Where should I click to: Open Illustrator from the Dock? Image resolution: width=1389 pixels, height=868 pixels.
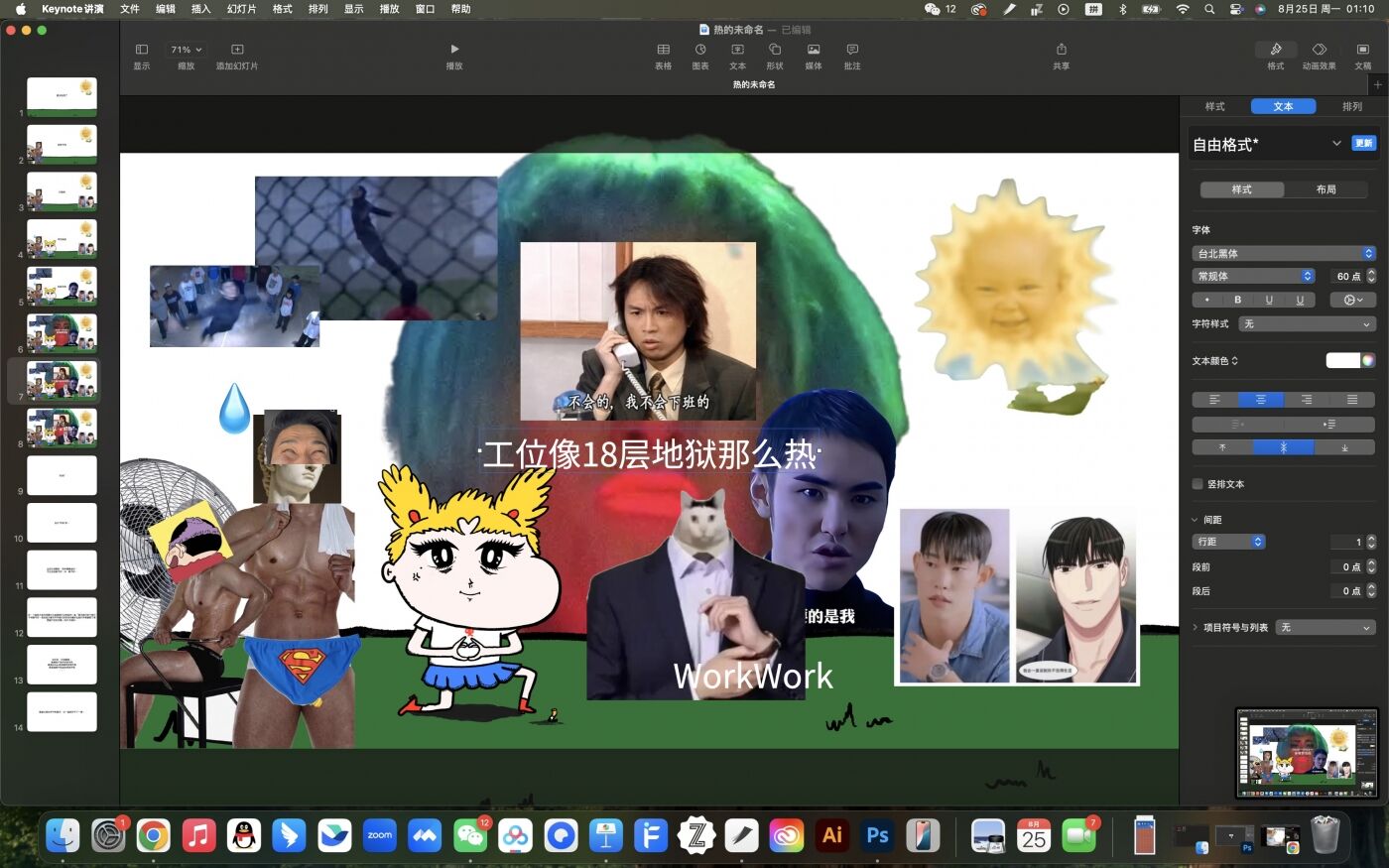(831, 835)
